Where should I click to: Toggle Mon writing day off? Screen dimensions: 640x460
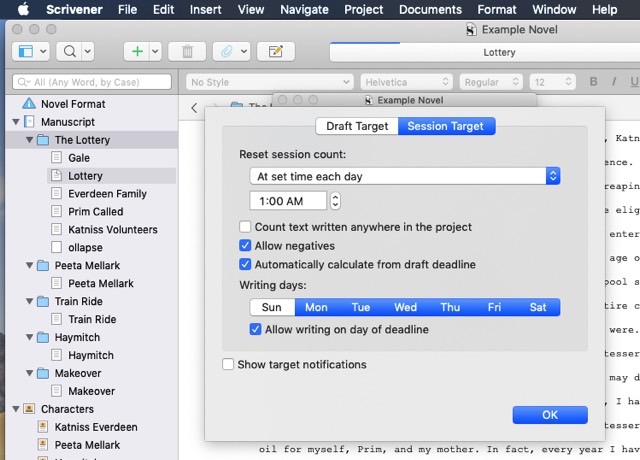316,307
